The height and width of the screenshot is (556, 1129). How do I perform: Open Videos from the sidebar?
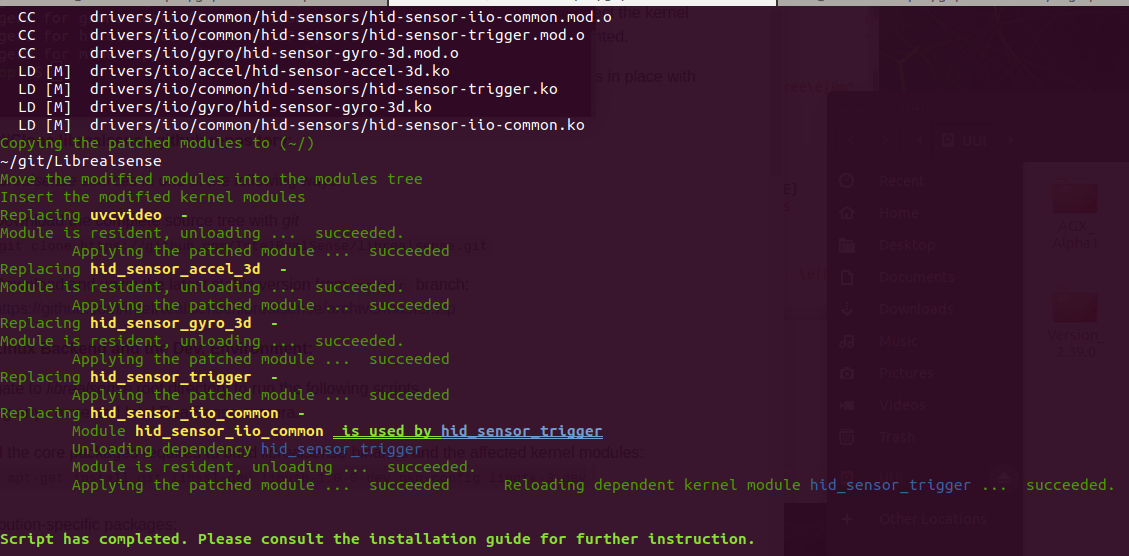pyautogui.click(x=901, y=405)
